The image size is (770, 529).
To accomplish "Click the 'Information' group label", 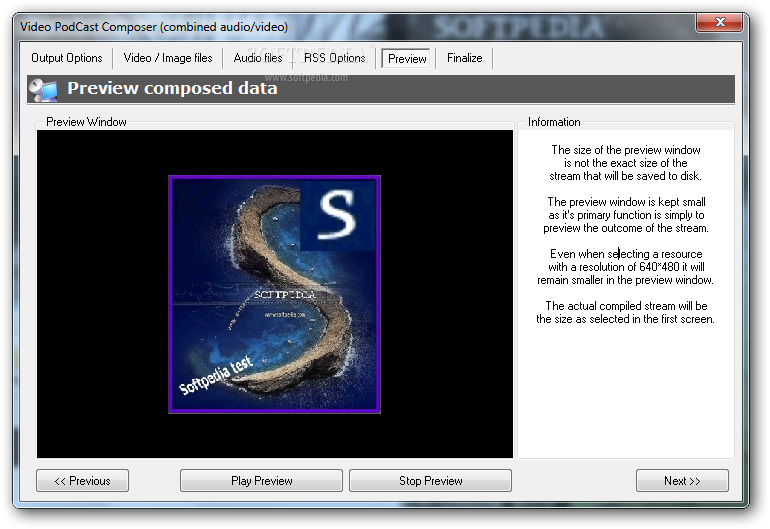I will tap(554, 122).
